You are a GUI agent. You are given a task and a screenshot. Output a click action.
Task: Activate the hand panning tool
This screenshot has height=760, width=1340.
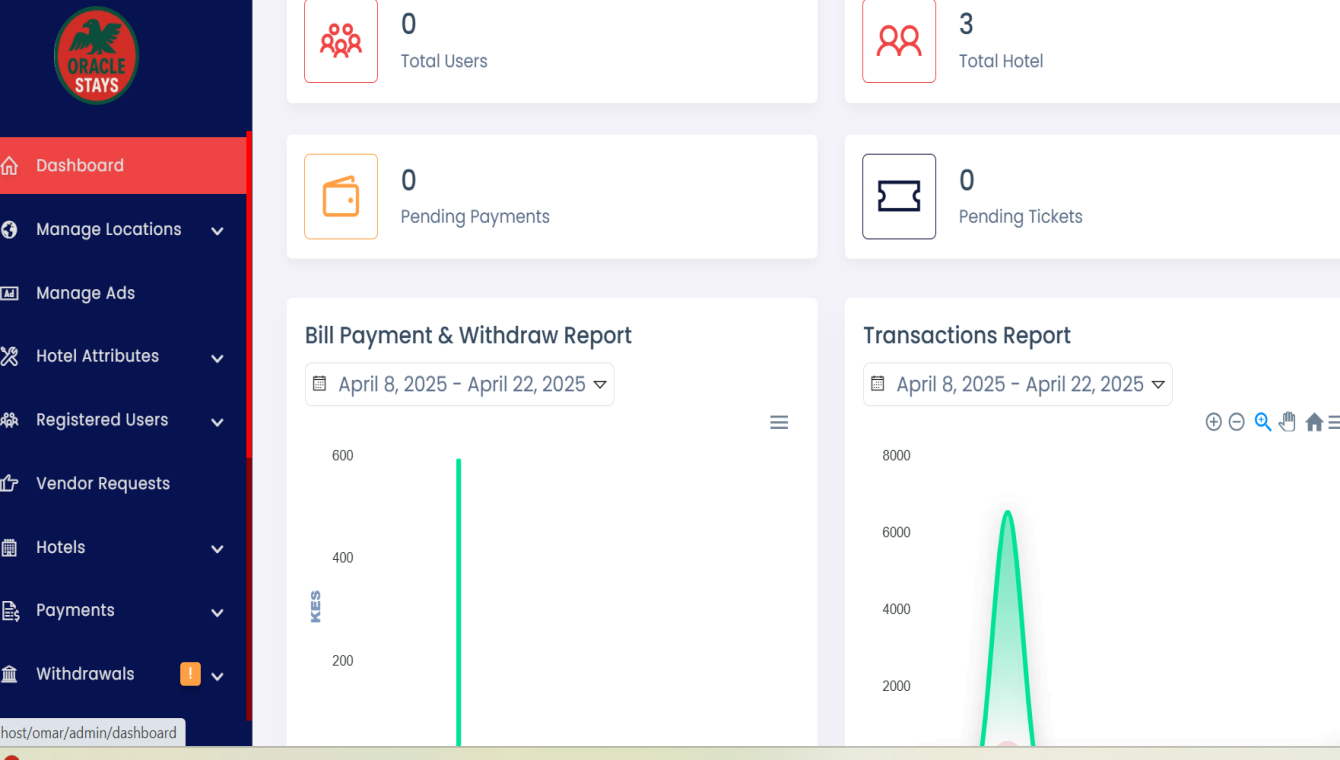click(x=1287, y=422)
